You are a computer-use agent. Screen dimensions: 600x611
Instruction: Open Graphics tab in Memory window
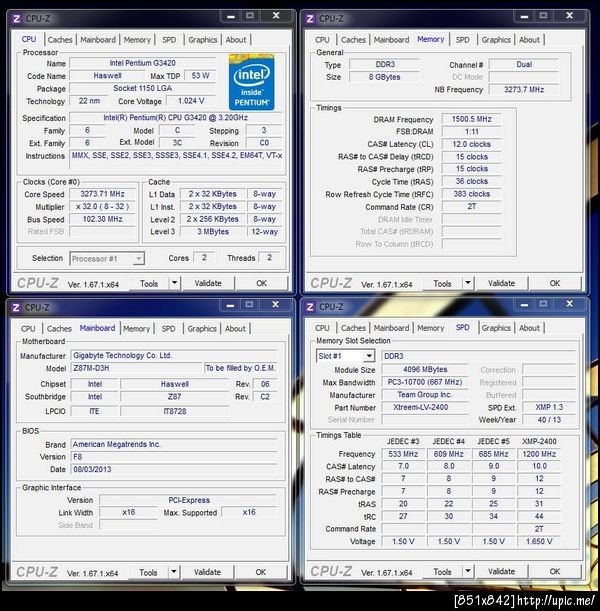(496, 40)
